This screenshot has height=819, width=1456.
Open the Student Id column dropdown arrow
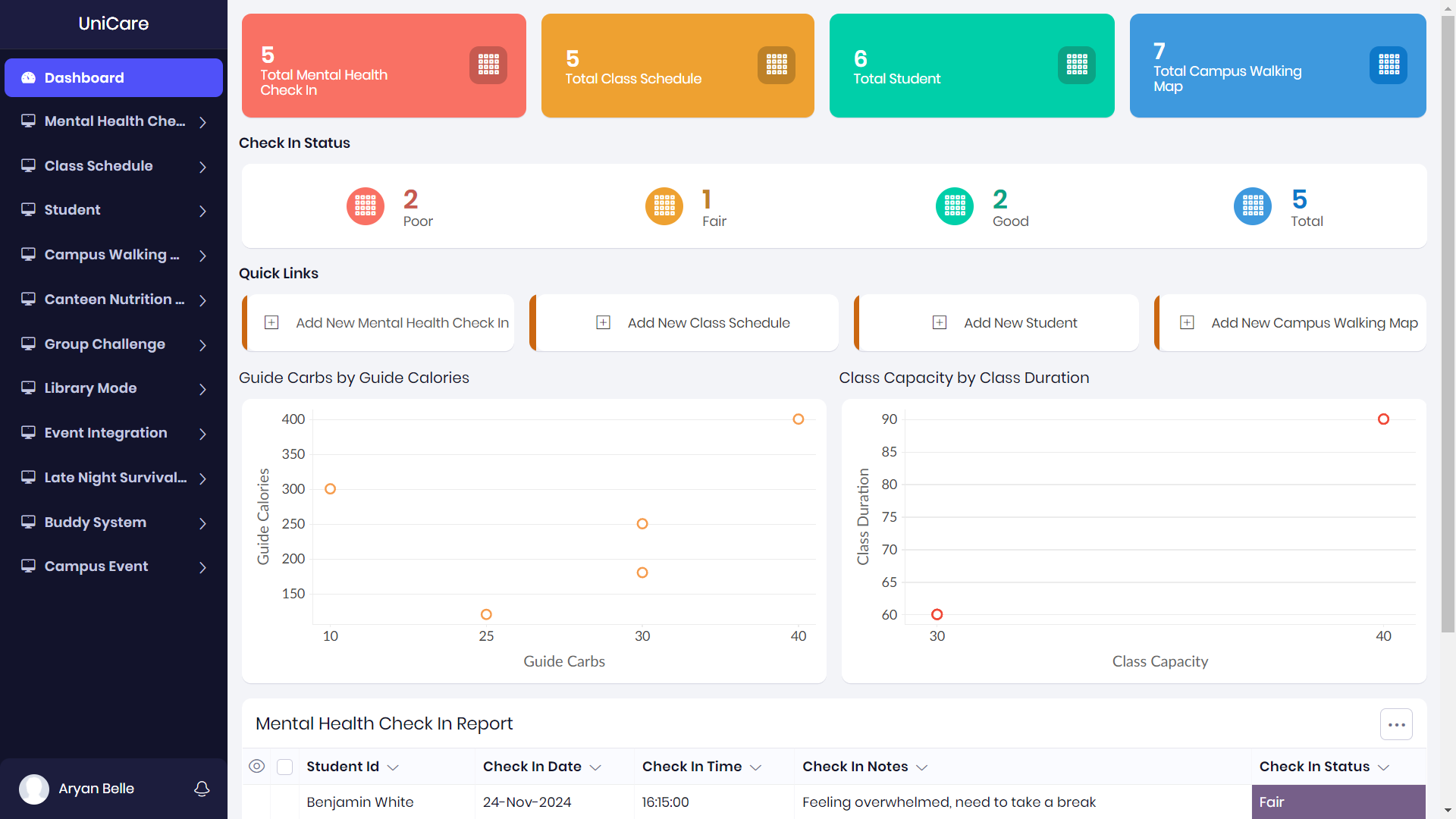(x=393, y=767)
